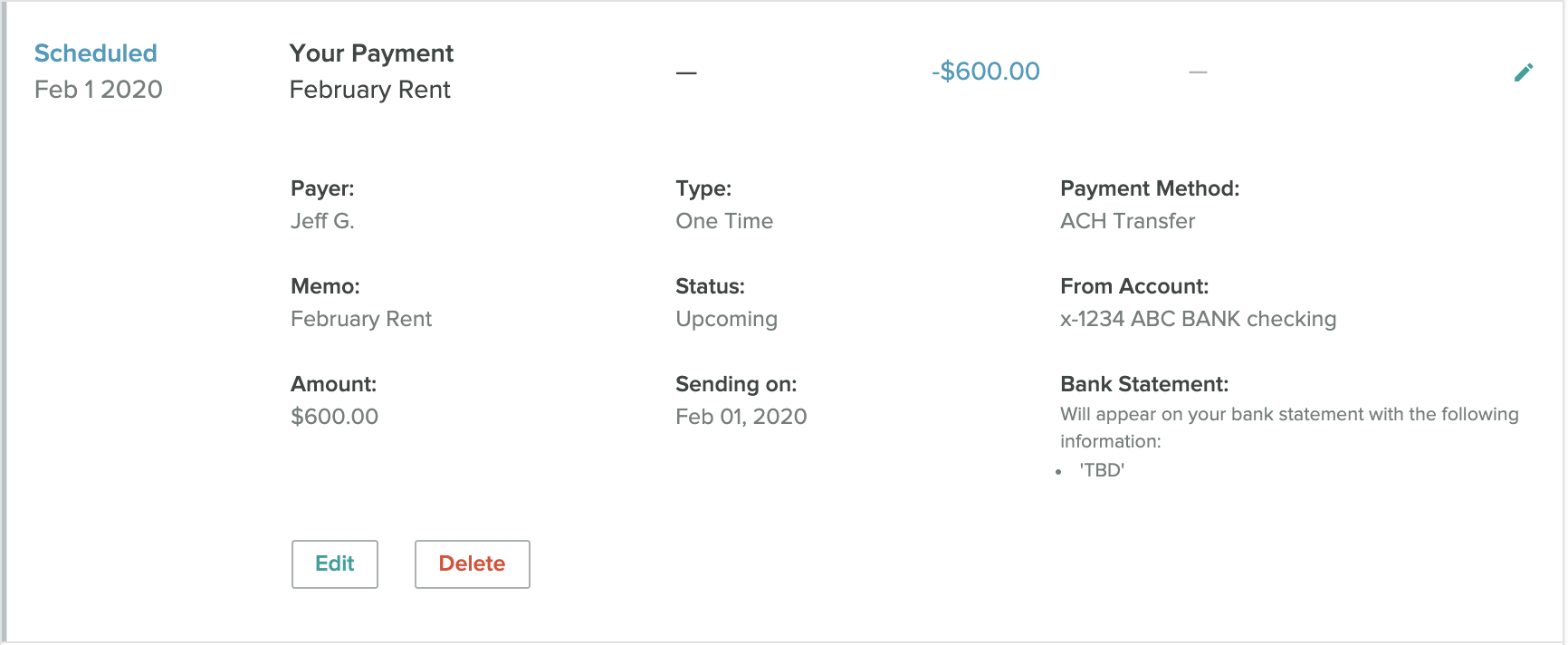Click the February Rent subtitle in header
The height and width of the screenshot is (645, 1568).
pyautogui.click(x=369, y=90)
